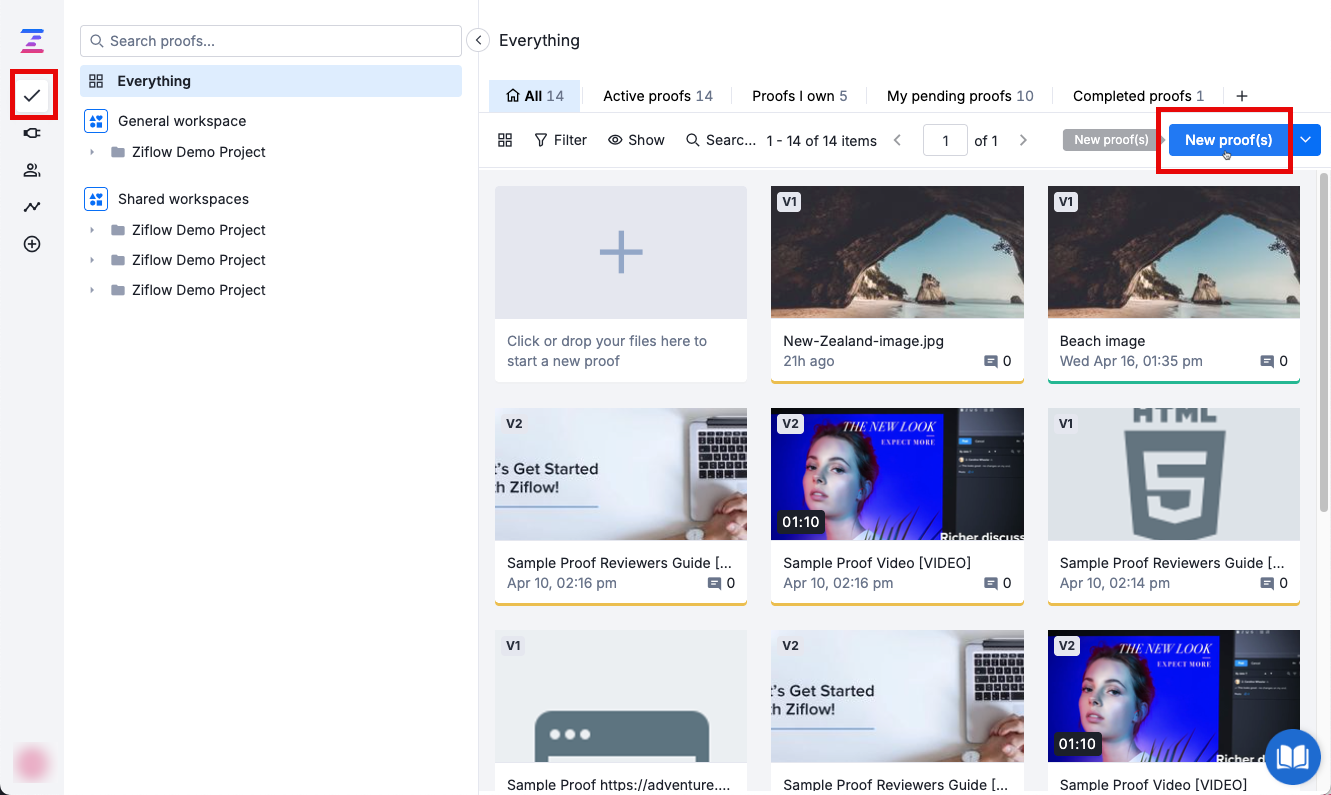Open the help book icon
The image size is (1331, 795).
[x=1292, y=756]
